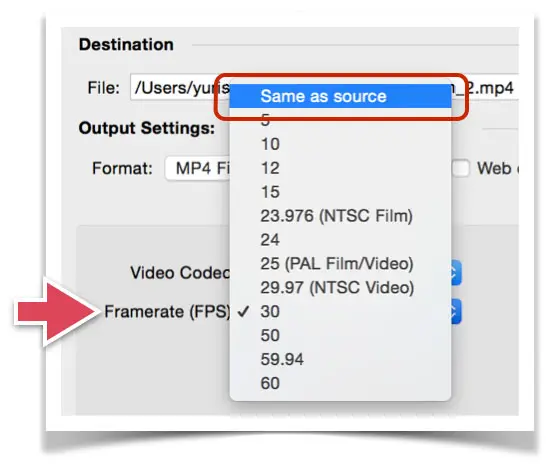The height and width of the screenshot is (464, 550).
Task: Open the Format MP4 dropdown
Action: click(197, 168)
